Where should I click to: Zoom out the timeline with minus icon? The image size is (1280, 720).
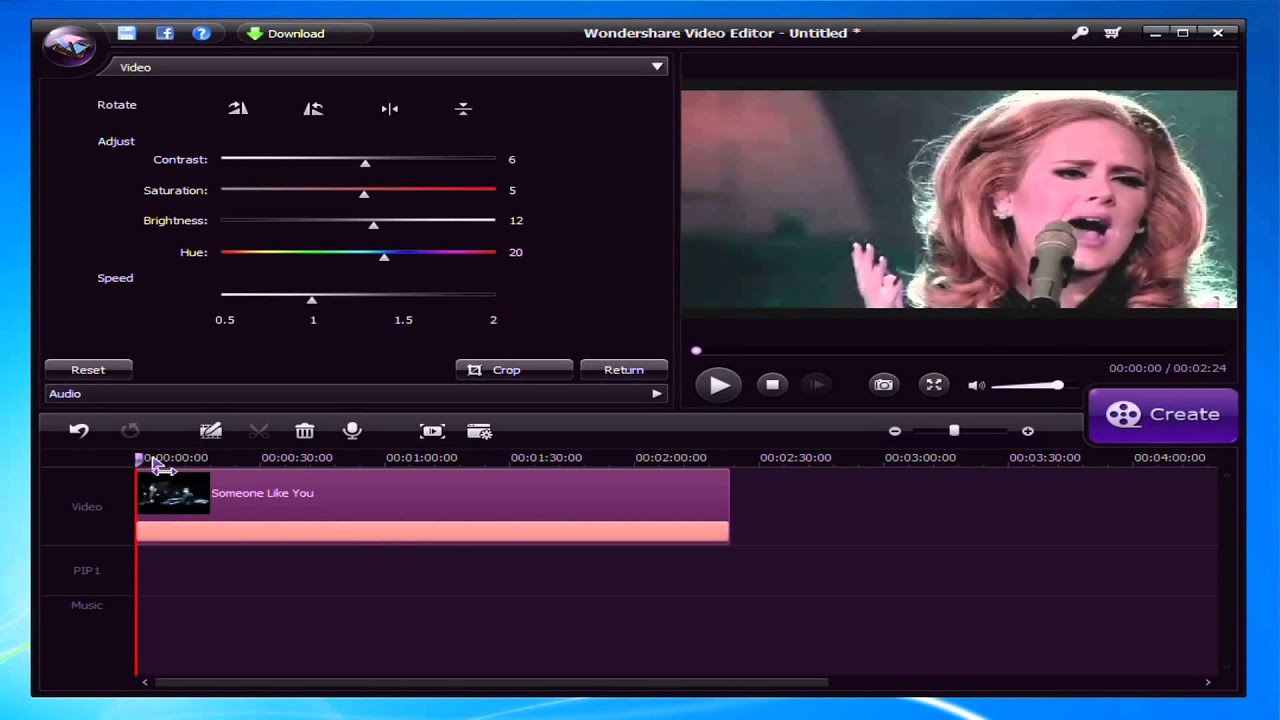pos(895,431)
